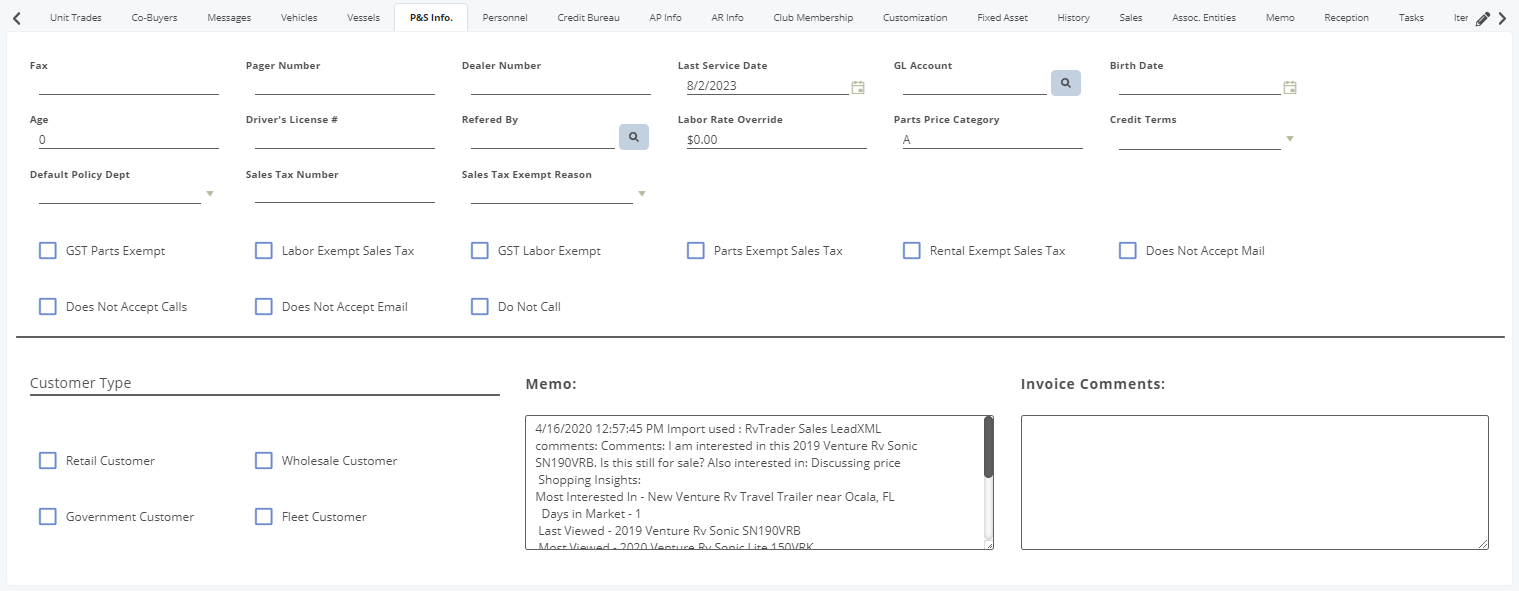Enable the Do Not Call checkbox
This screenshot has height=591, width=1519.
(479, 306)
